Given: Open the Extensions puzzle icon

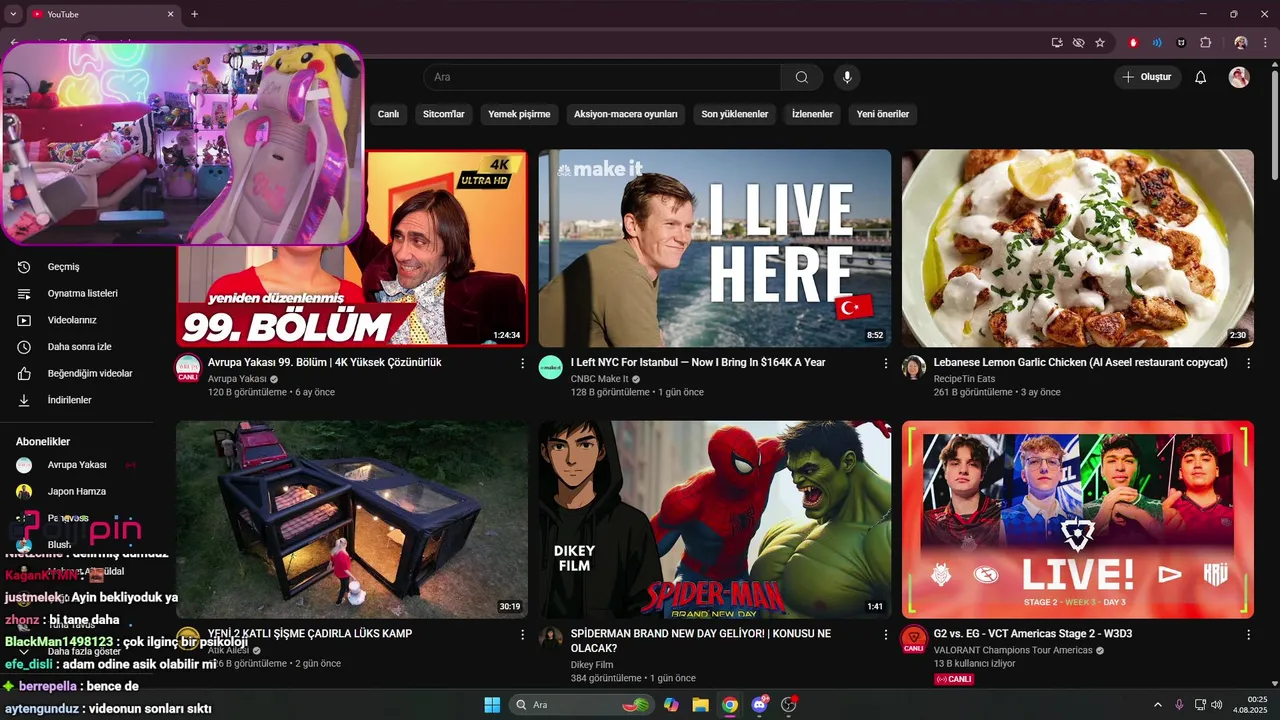Looking at the screenshot, I should click(x=1205, y=43).
